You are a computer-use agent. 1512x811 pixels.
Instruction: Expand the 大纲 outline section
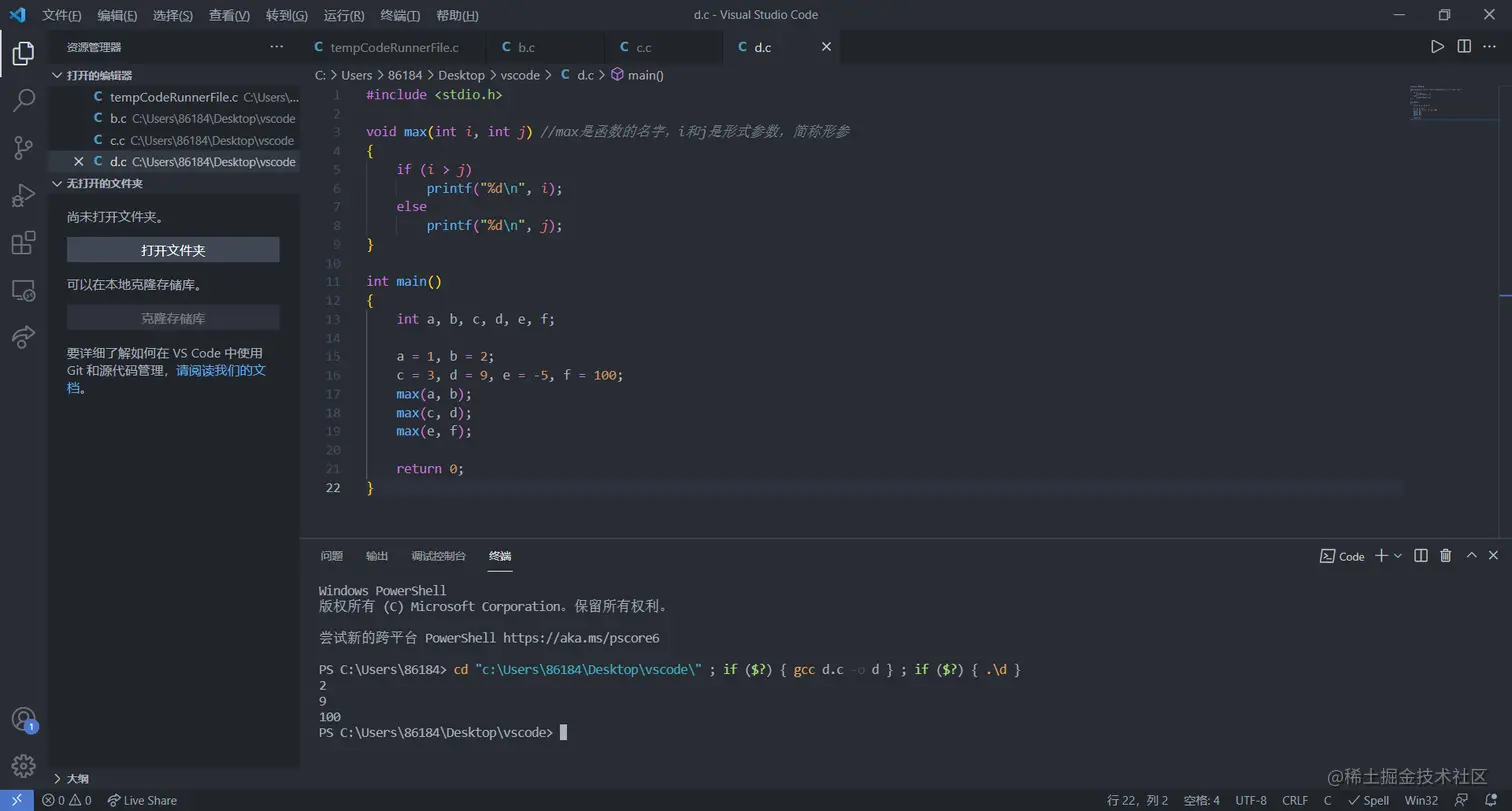(x=174, y=779)
